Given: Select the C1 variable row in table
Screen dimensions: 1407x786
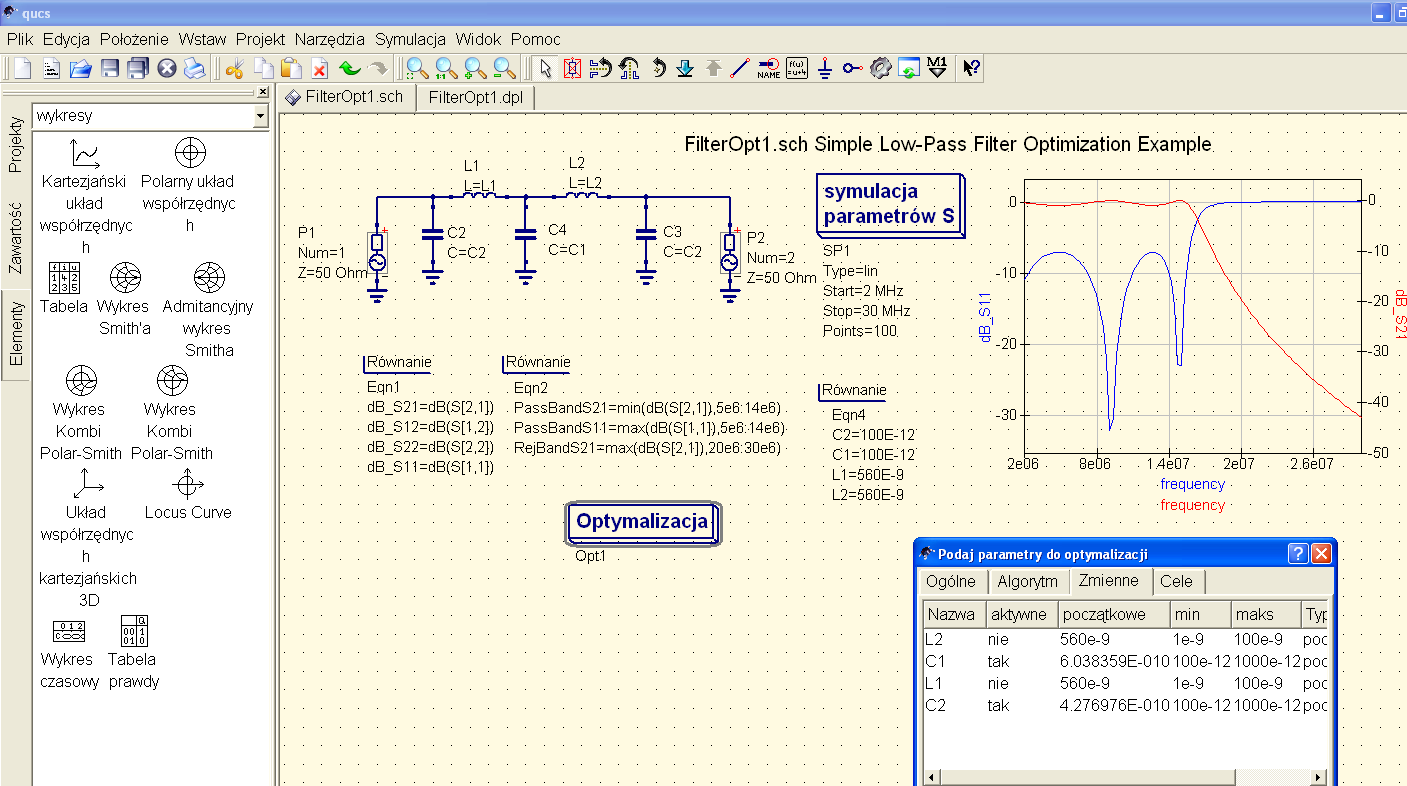Looking at the screenshot, I should pos(1000,661).
